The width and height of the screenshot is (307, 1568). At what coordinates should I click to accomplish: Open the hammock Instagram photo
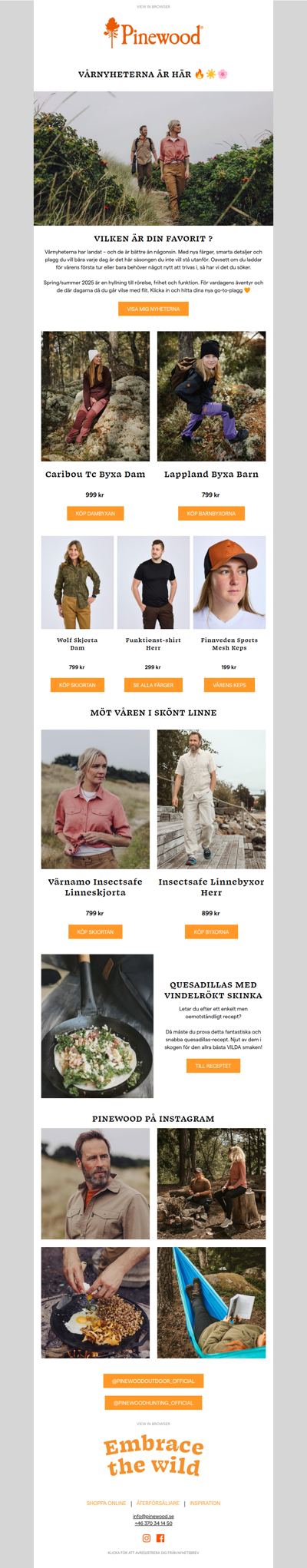tap(211, 1302)
